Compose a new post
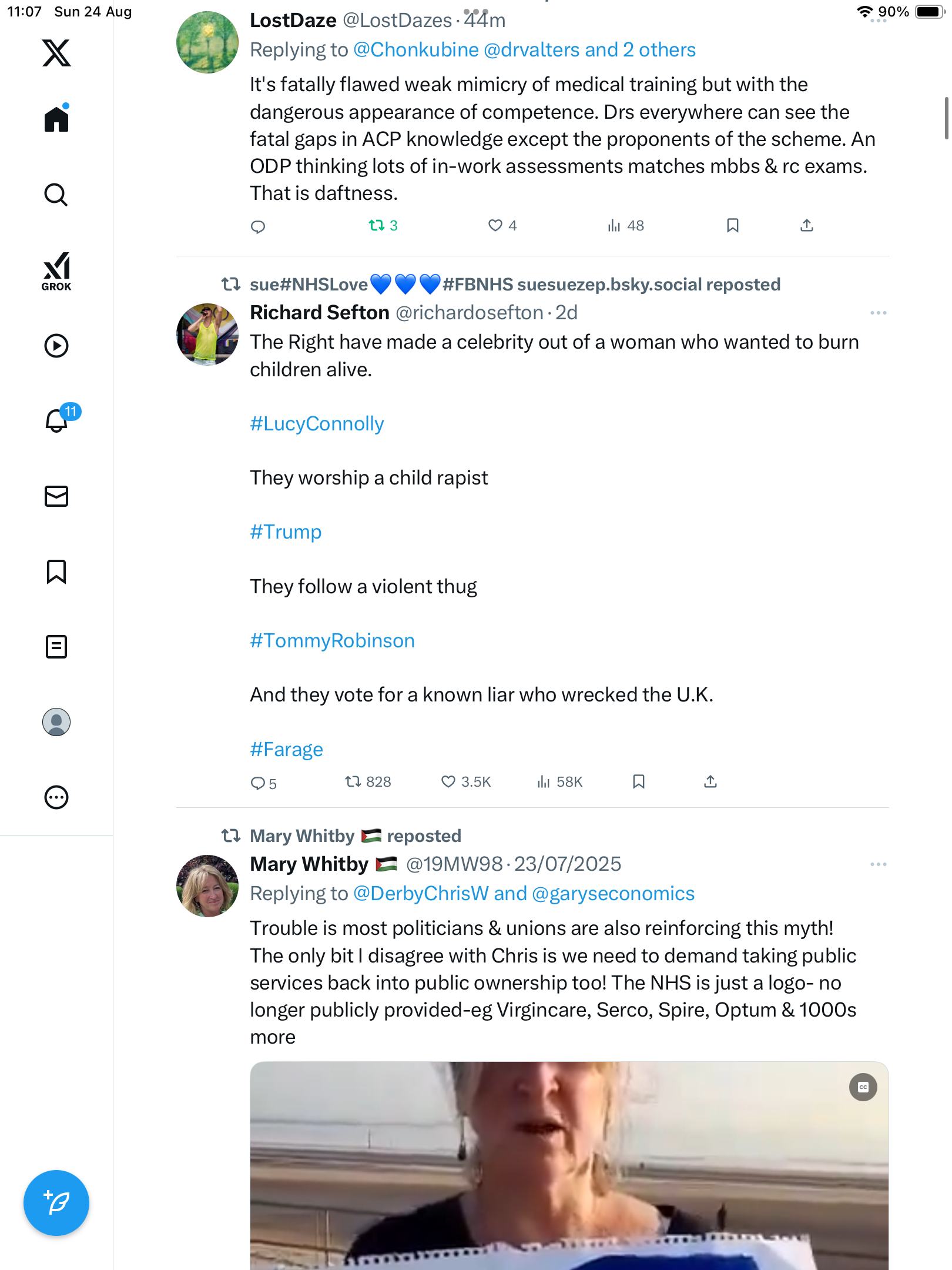The width and height of the screenshot is (952, 1270). 56,1203
